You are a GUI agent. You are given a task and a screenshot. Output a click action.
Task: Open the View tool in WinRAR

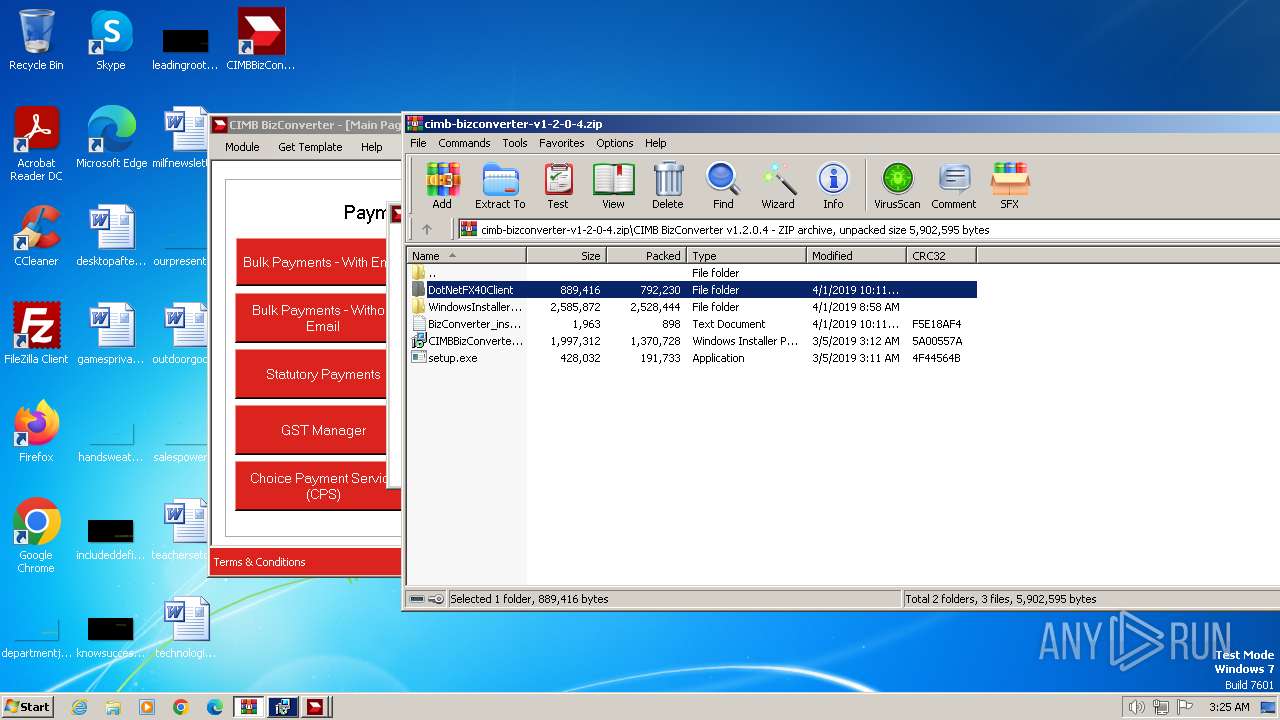[x=613, y=186]
